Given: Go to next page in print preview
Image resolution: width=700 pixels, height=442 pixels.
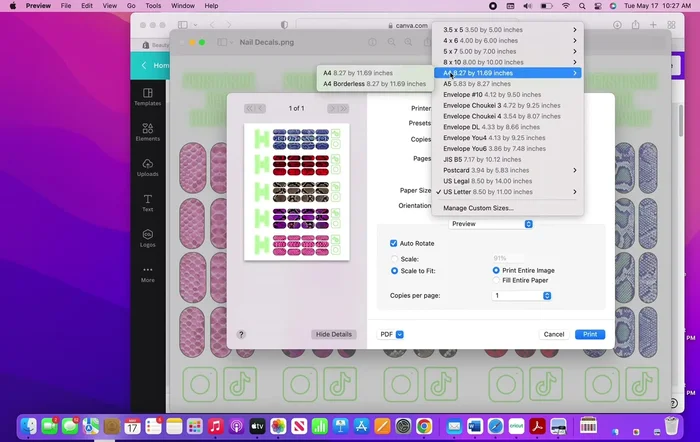Looking at the screenshot, I should [333, 108].
